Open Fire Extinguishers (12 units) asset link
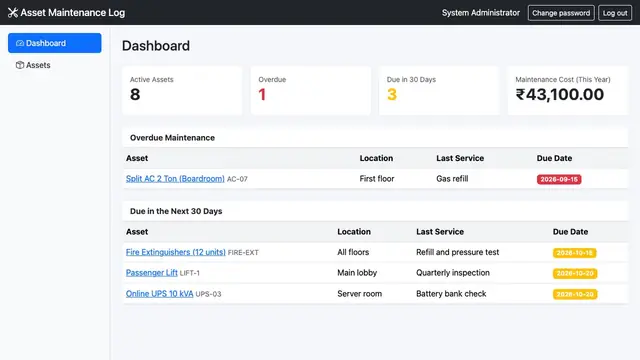640x360 pixels. (x=176, y=252)
